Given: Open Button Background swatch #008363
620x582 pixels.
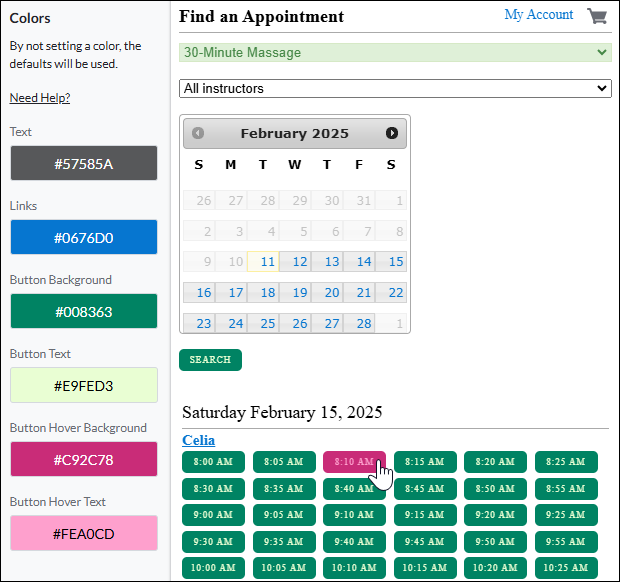Looking at the screenshot, I should [84, 311].
